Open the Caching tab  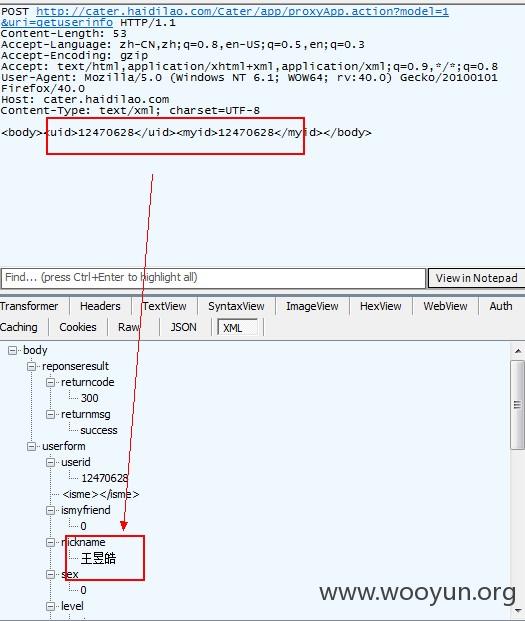19,327
